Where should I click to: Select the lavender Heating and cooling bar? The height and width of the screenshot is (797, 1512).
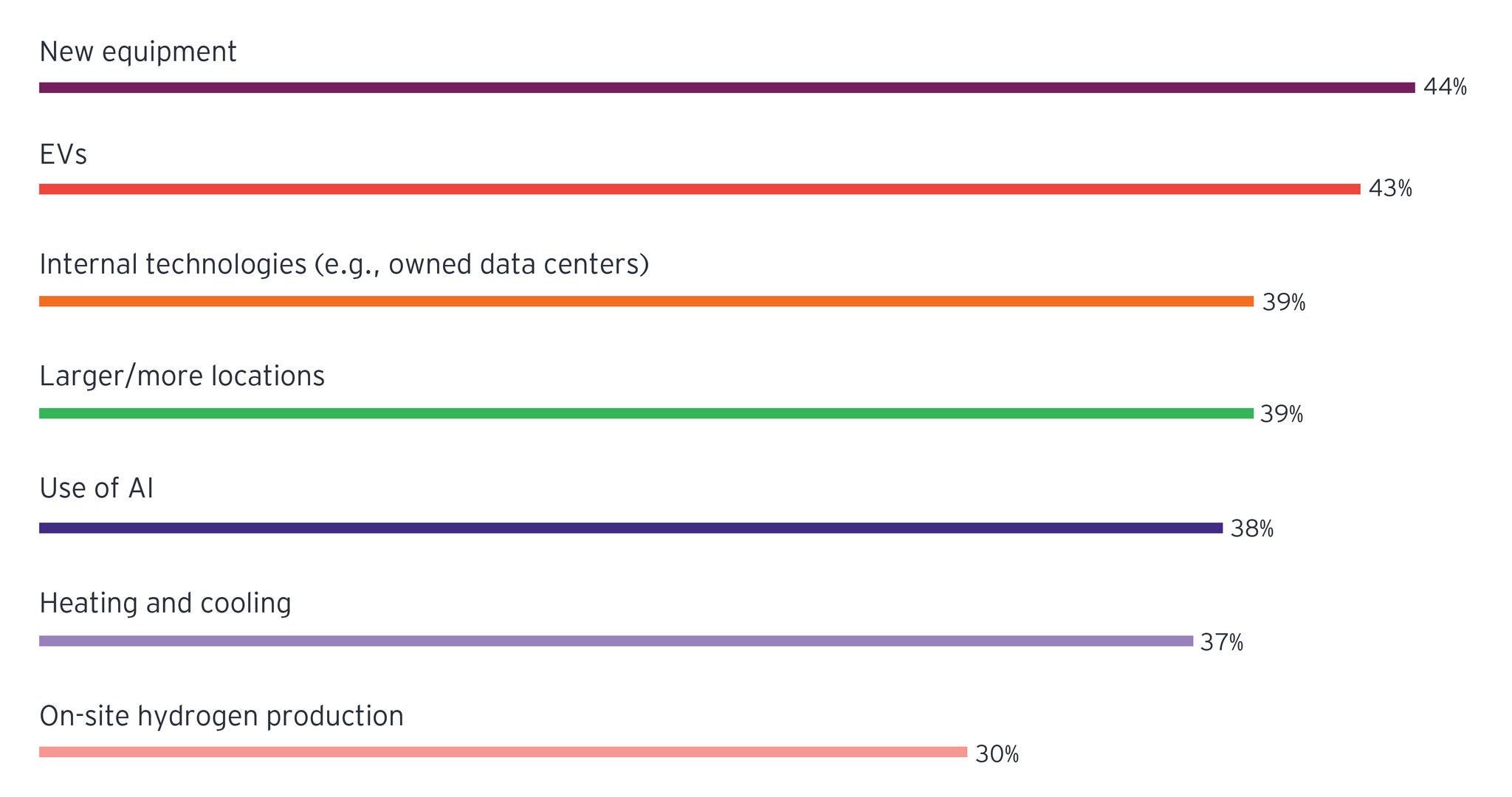pyautogui.click(x=616, y=641)
